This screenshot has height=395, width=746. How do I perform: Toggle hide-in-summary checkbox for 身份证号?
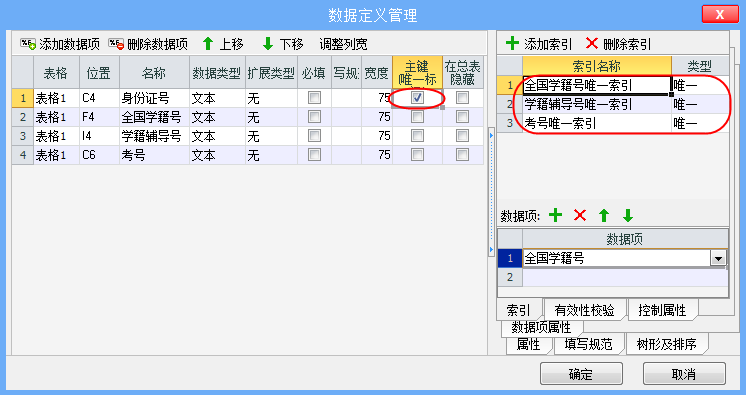click(462, 98)
